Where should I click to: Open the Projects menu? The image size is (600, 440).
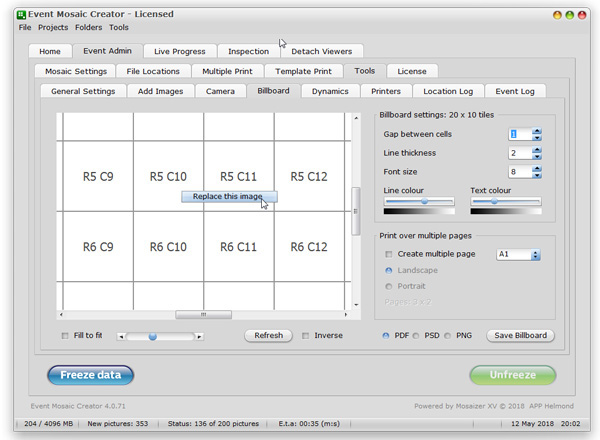[53, 28]
